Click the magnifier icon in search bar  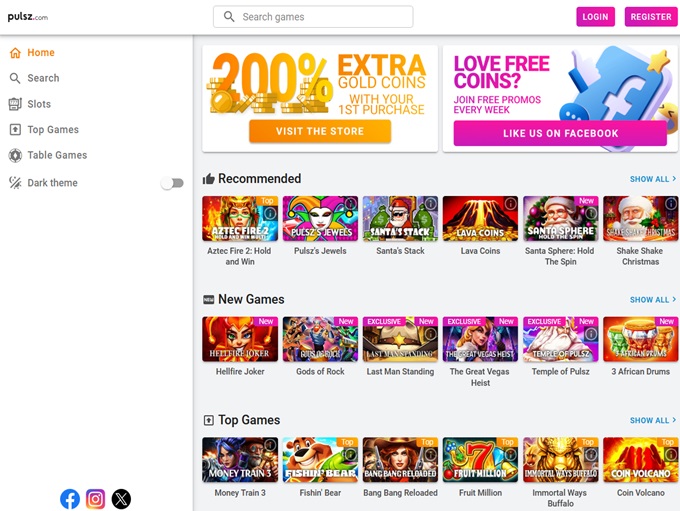[229, 16]
